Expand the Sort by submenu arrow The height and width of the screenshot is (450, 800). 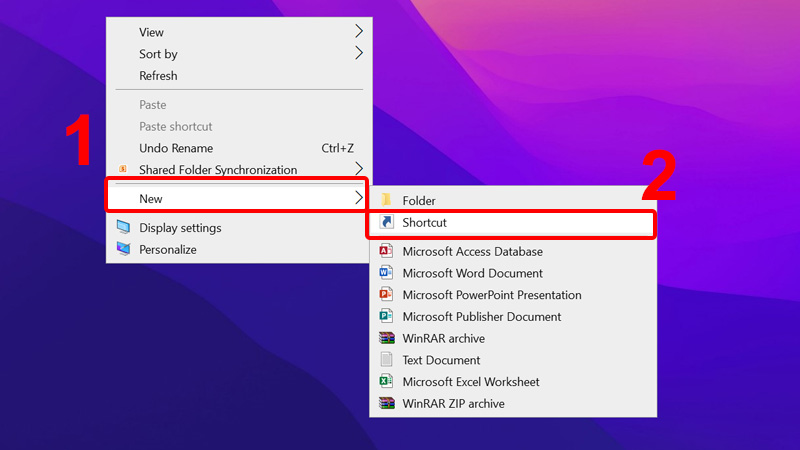(359, 54)
